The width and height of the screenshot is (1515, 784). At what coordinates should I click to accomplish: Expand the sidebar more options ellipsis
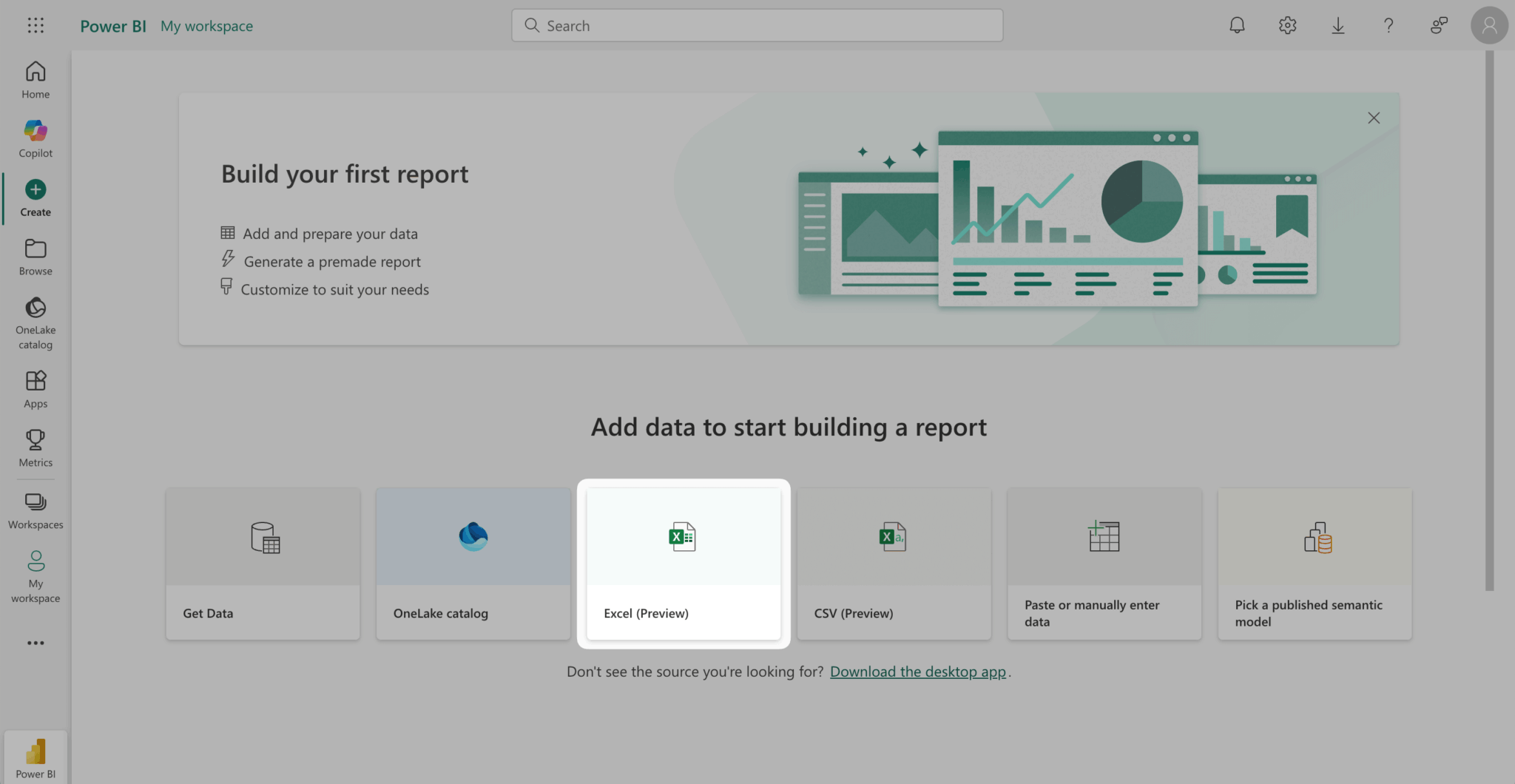click(36, 643)
